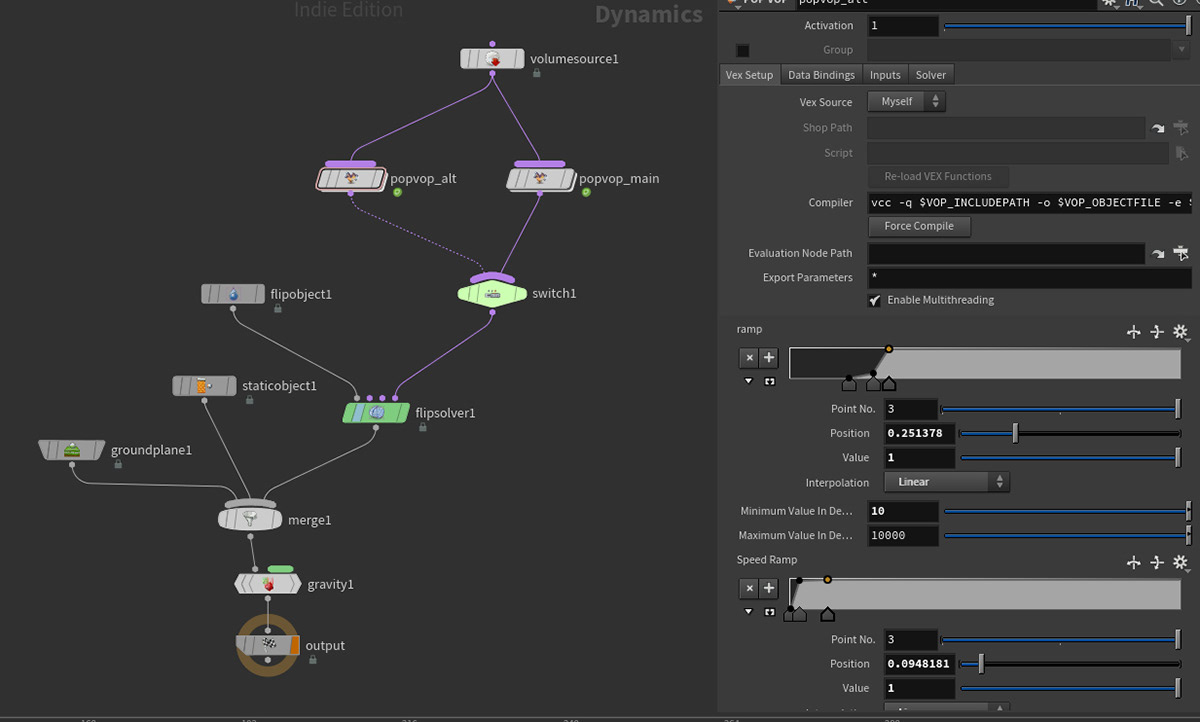Open the Shop Path operator chooser icon

coord(1181,127)
